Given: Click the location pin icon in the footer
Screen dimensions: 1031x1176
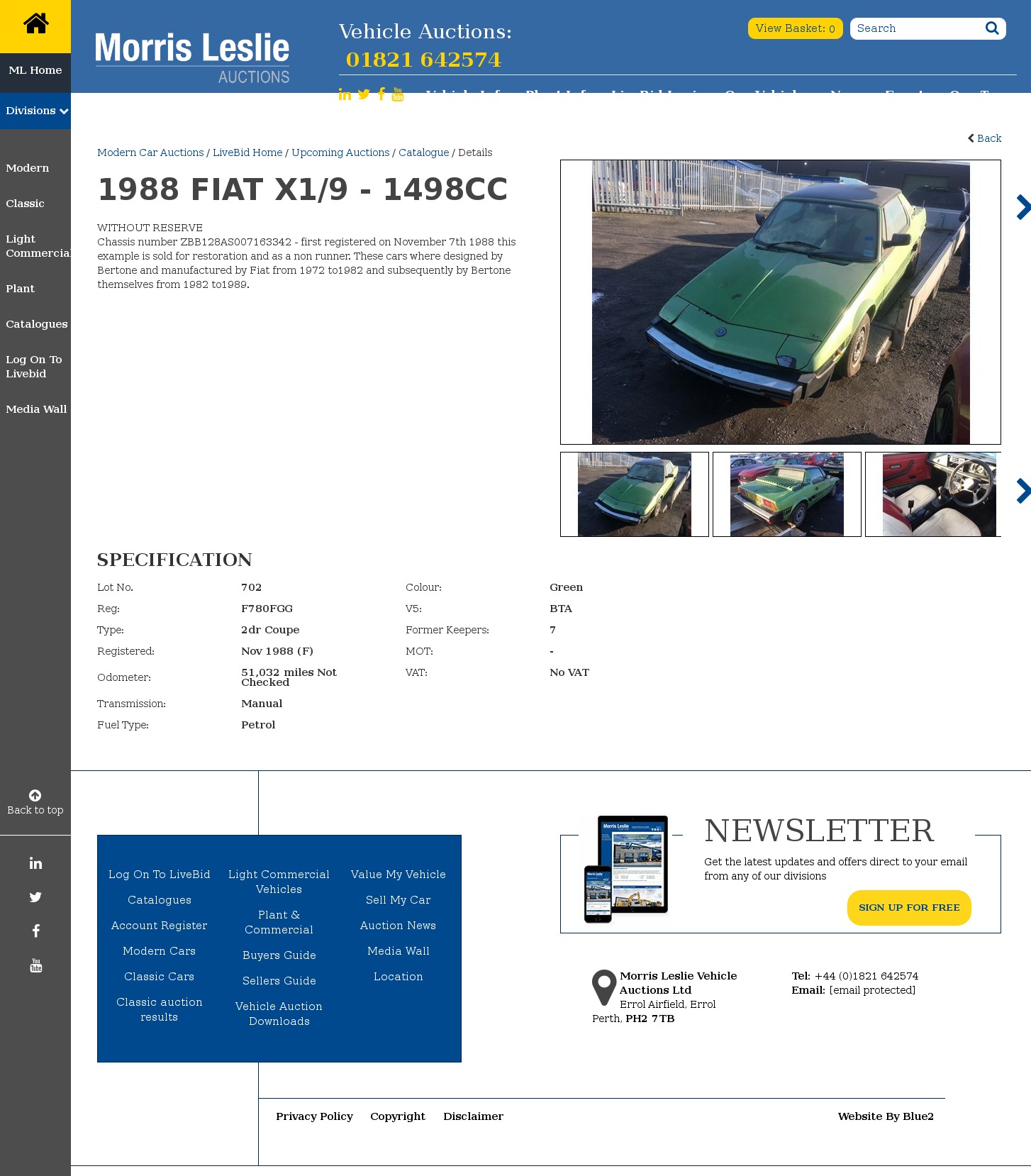Looking at the screenshot, I should (x=604, y=987).
